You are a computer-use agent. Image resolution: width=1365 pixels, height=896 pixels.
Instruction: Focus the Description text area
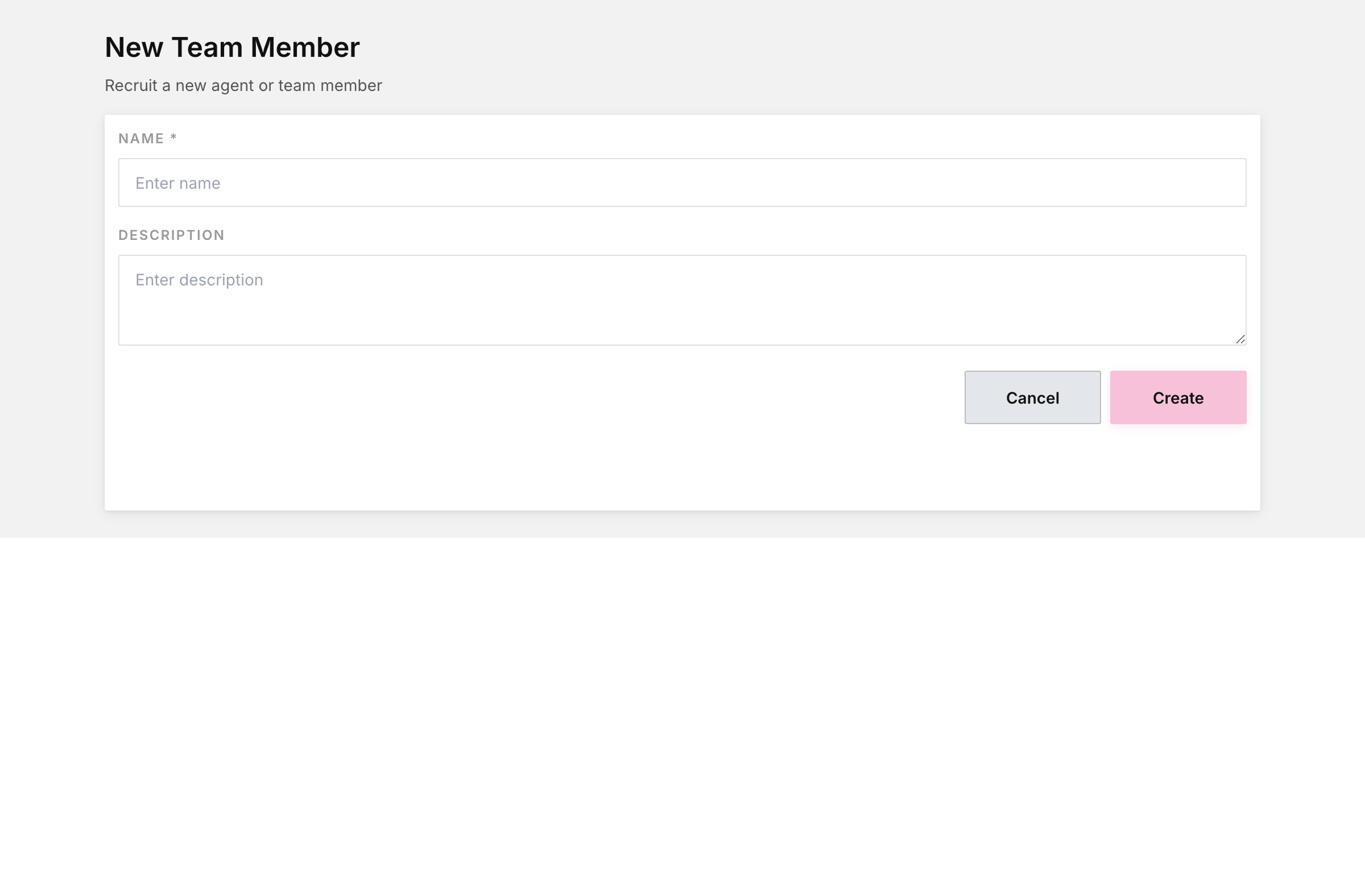pos(682,300)
